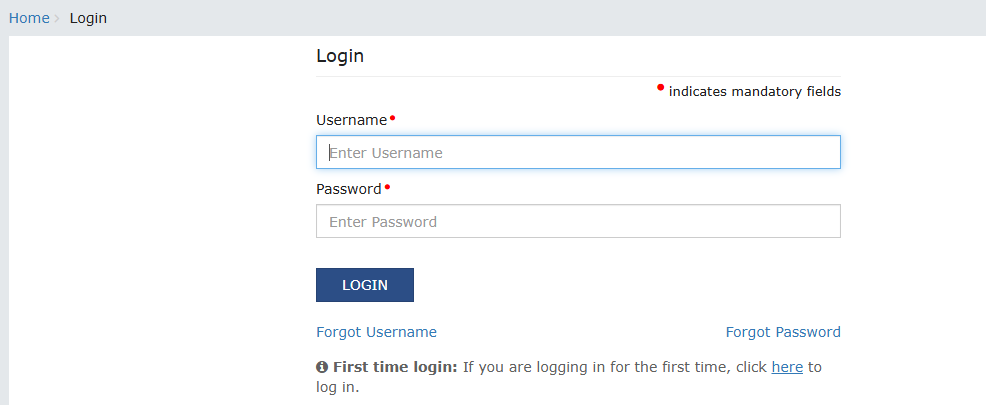Image resolution: width=986 pixels, height=405 pixels.
Task: Click the red mandatory dot beside Username
Action: (x=392, y=118)
